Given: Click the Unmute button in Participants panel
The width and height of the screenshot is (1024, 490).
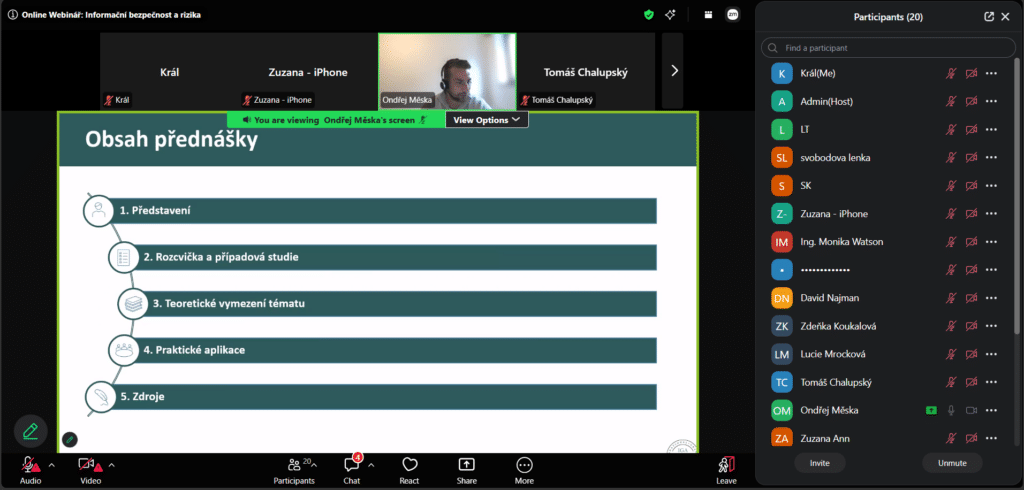Looking at the screenshot, I should 952,463.
